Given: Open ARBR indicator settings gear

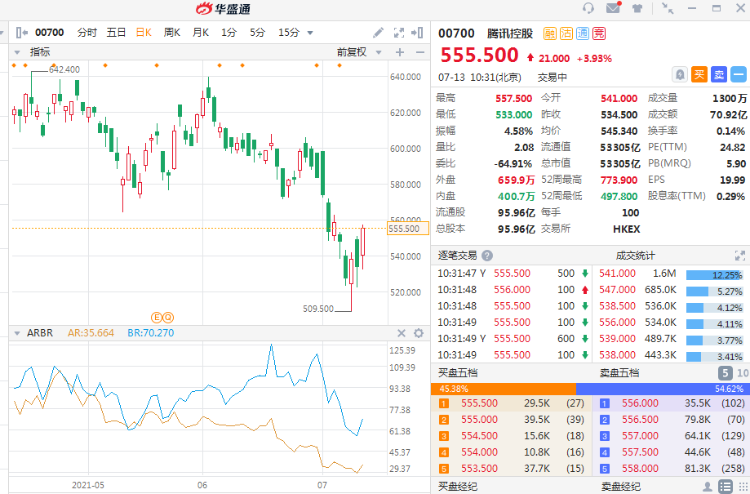Looking at the screenshot, I should pos(419,333).
